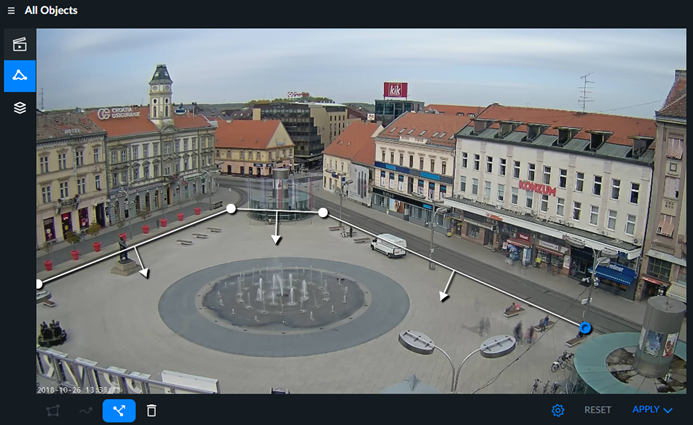
Task: Toggle the middle segment's direction arrow
Action: pyautogui.click(x=277, y=239)
